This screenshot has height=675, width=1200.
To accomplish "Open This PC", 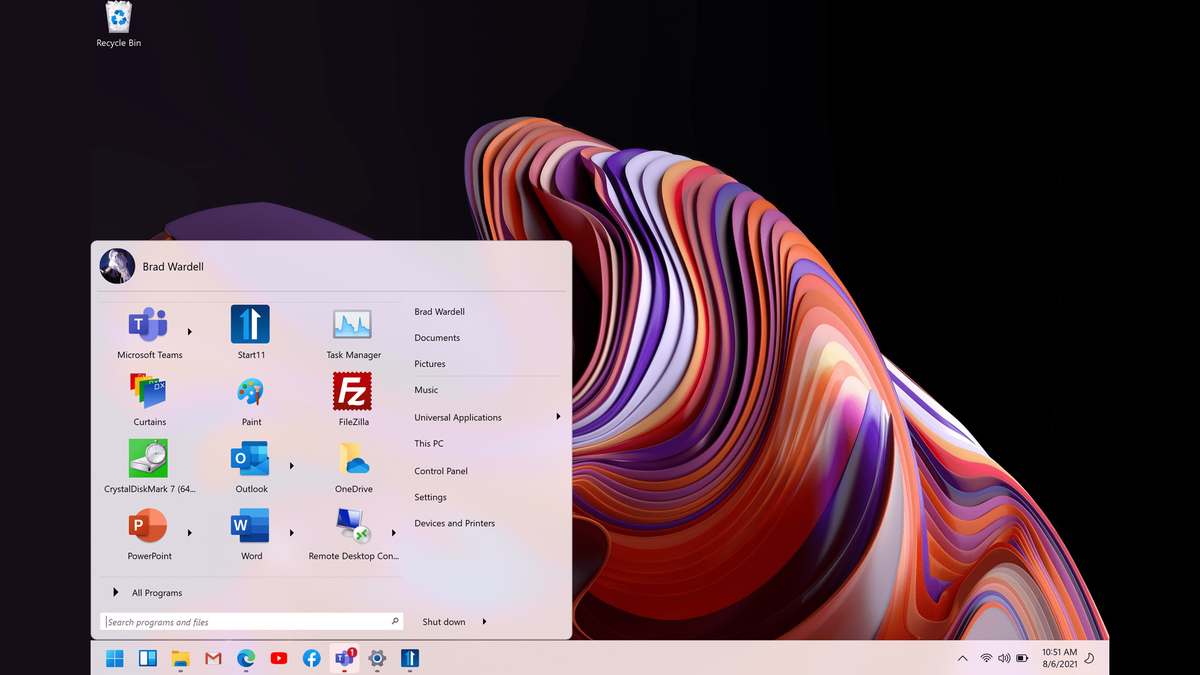I will pos(429,443).
